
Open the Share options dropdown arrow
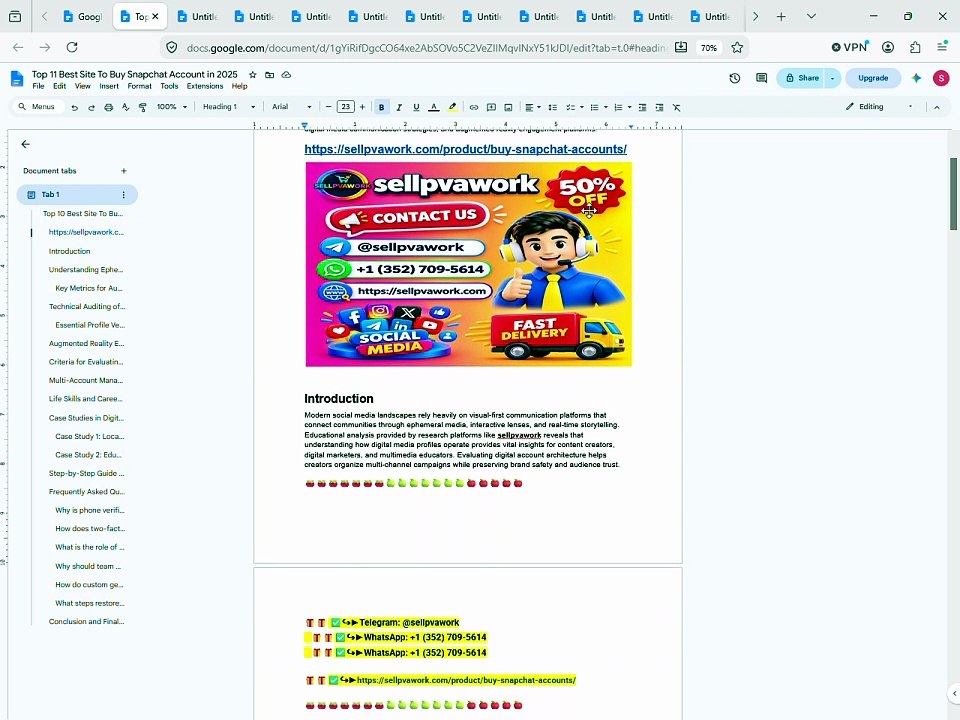832,78
